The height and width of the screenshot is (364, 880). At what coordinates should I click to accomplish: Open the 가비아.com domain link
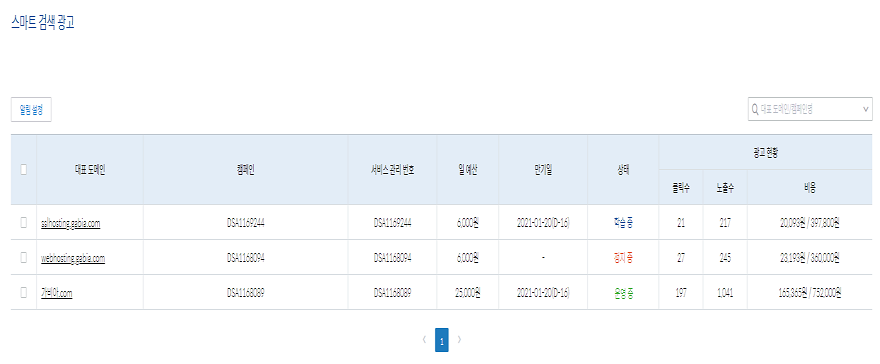57,293
